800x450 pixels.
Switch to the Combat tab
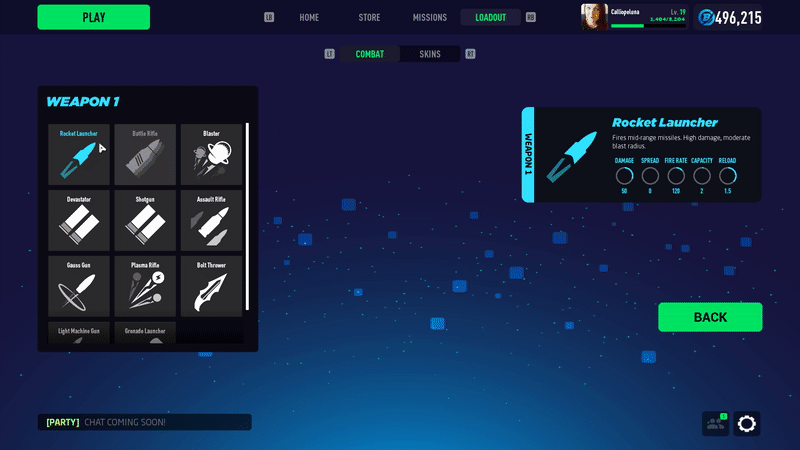pos(369,54)
